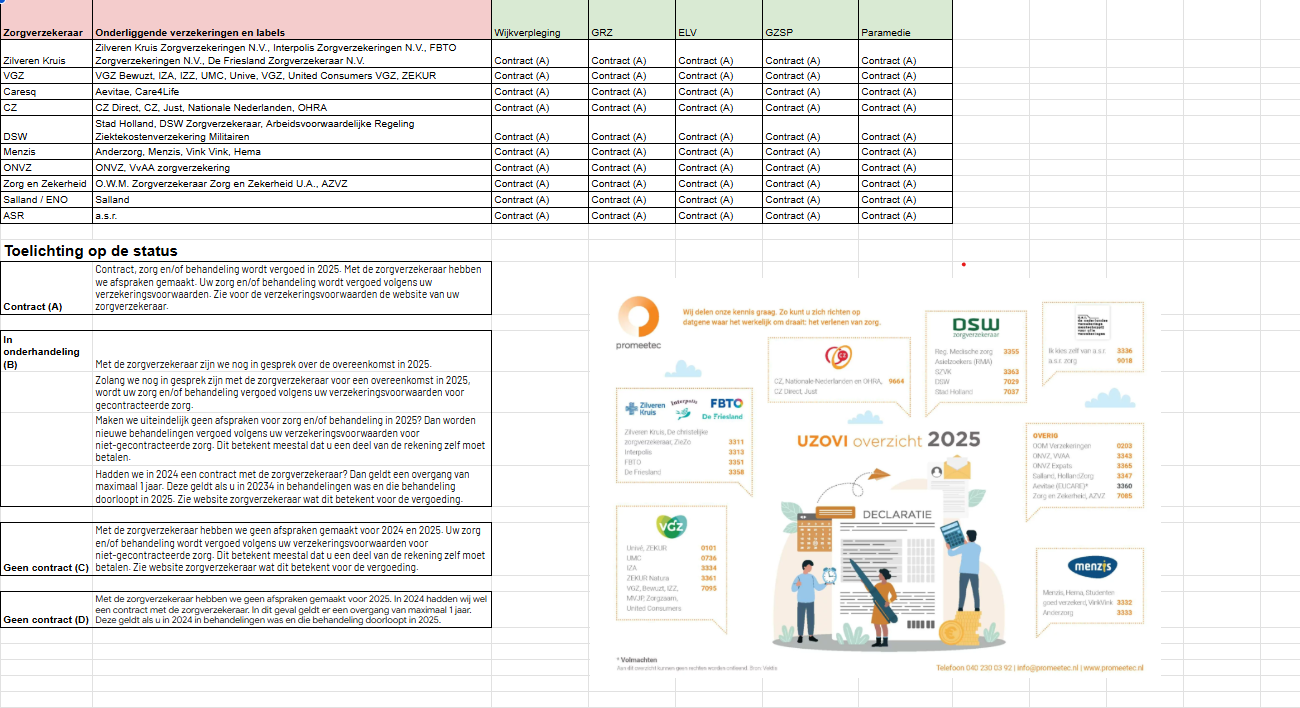This screenshot has height=708, width=1300.
Task: Click the DSW zorgverzekeraar logo
Action: click(x=975, y=327)
